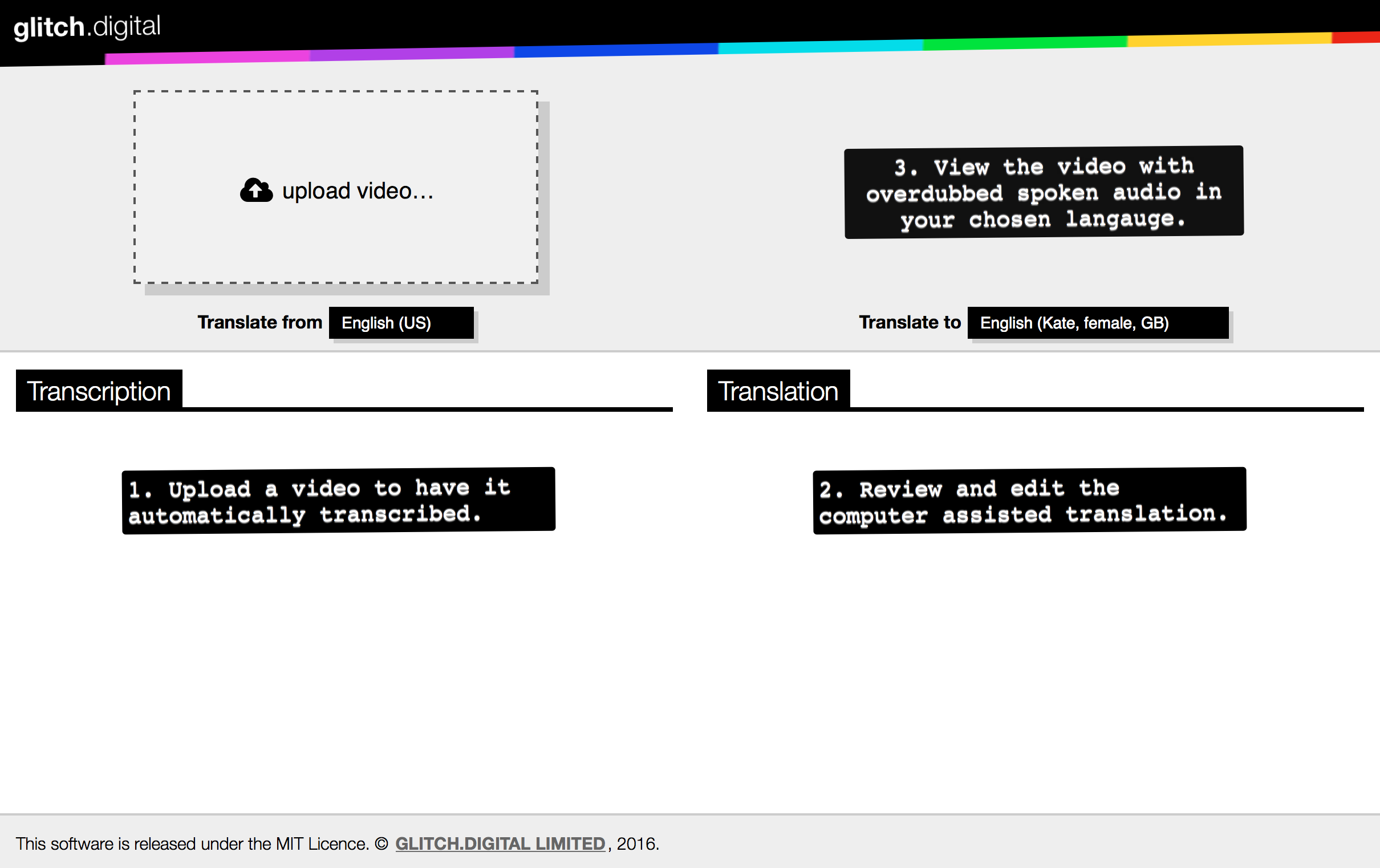Screen dimensions: 1380x868
Task: Click step 2 review translation instruction box
Action: coord(1029,501)
